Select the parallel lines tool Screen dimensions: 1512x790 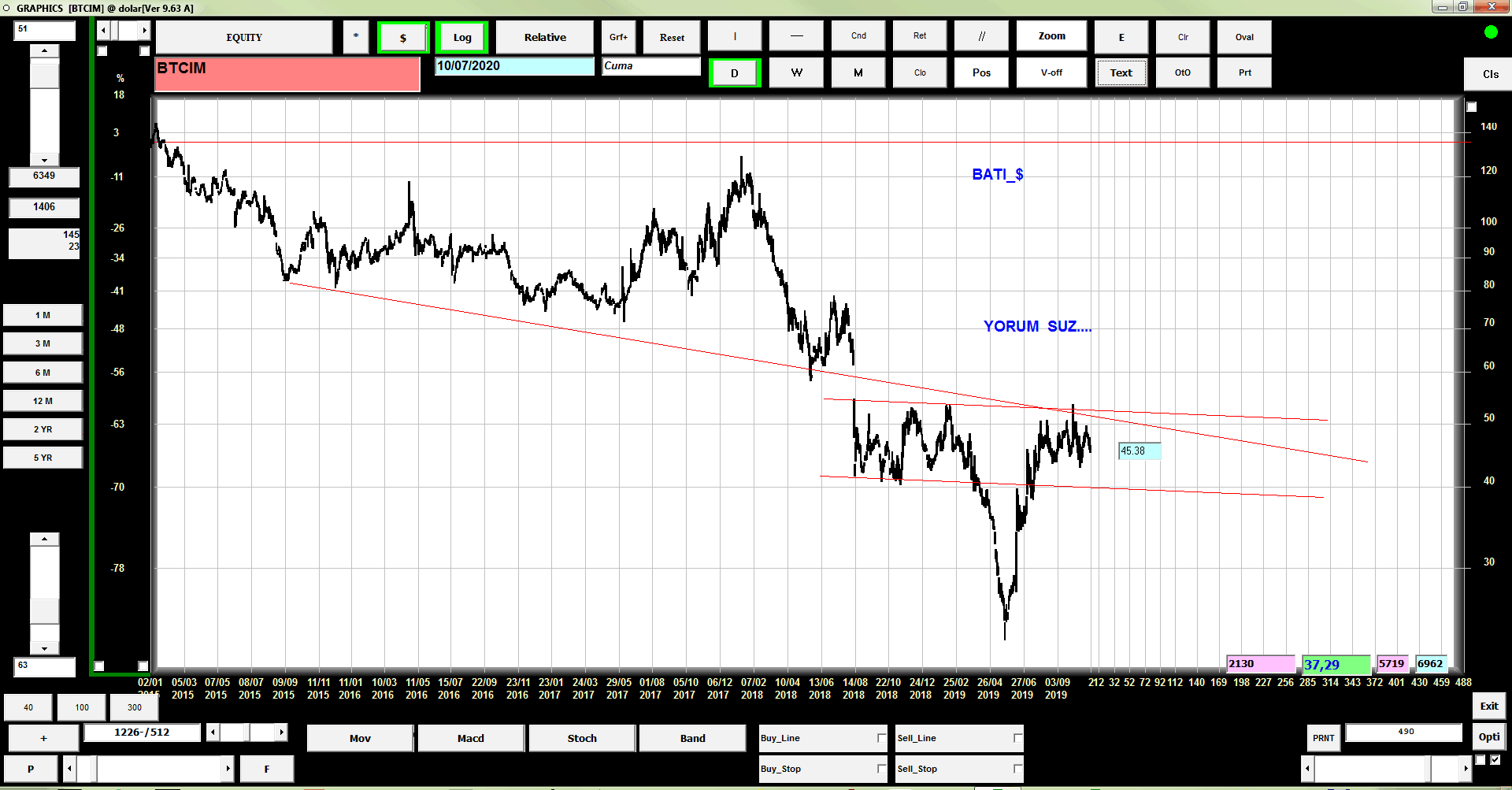point(981,36)
